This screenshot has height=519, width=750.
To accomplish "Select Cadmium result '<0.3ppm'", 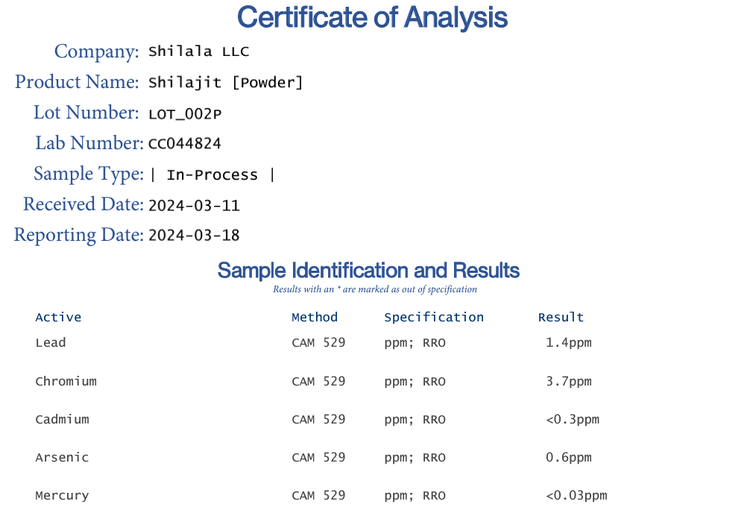I will (x=572, y=420).
